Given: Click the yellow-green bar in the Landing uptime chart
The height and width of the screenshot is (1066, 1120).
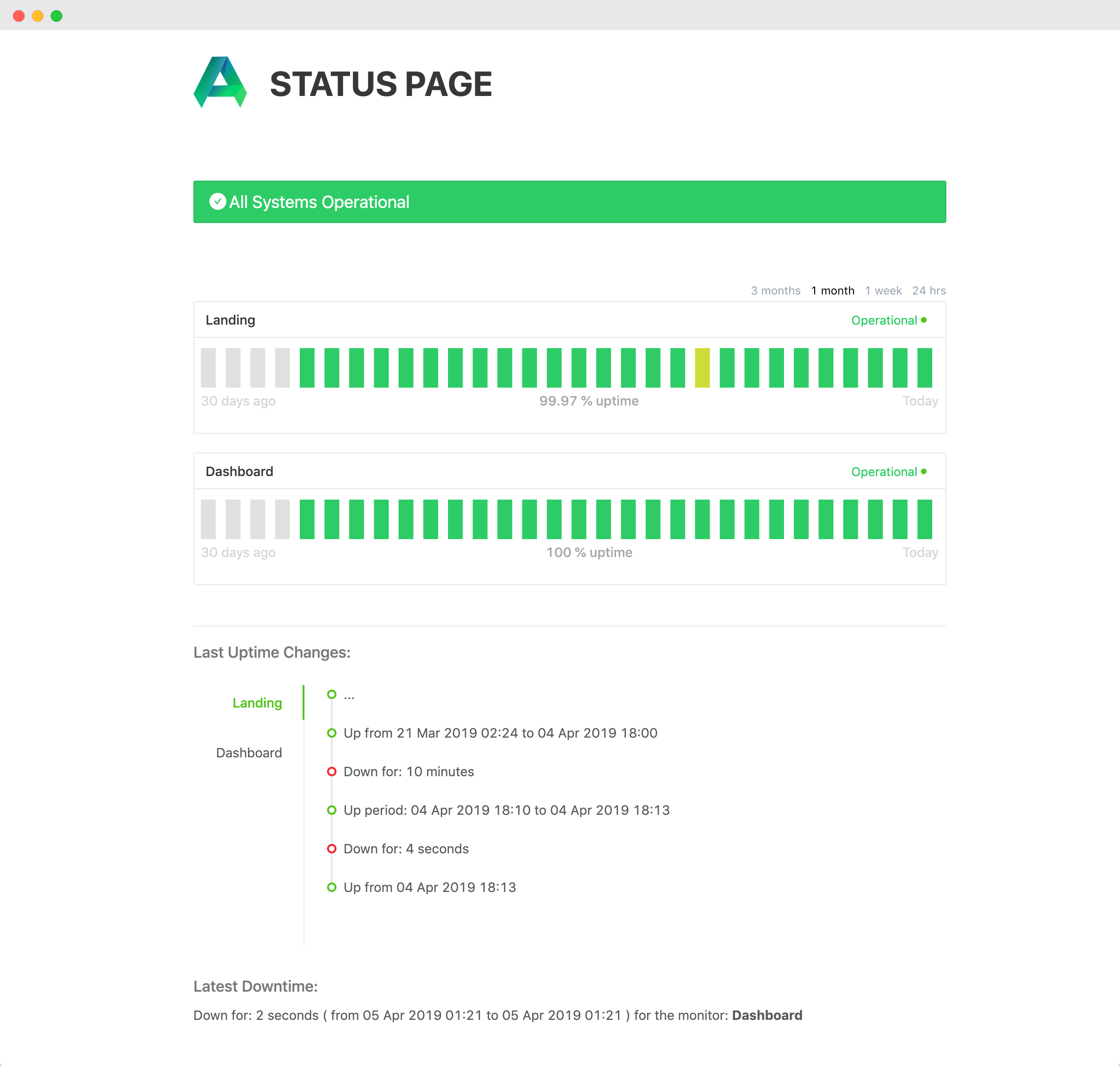Looking at the screenshot, I should click(702, 368).
